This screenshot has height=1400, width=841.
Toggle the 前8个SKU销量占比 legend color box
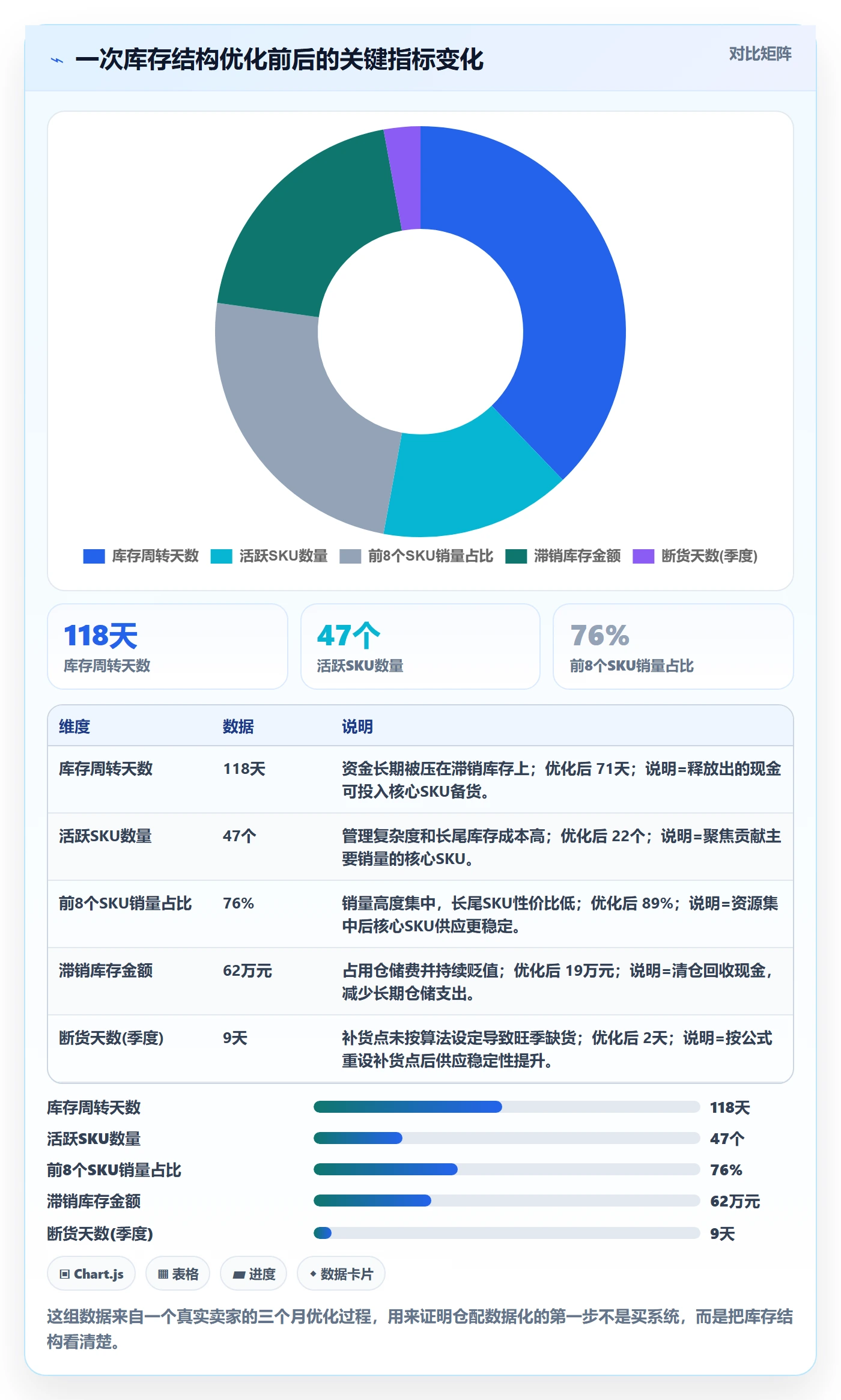pos(350,556)
